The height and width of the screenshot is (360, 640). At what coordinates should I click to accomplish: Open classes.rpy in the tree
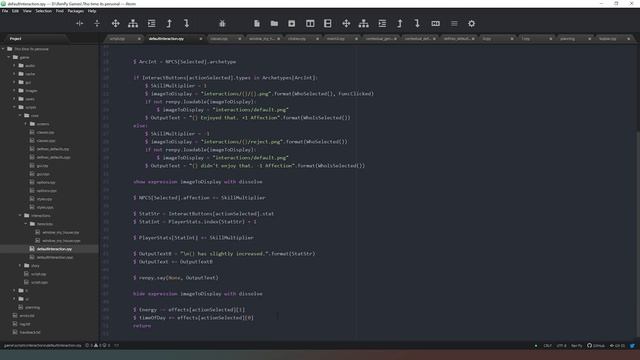45,132
